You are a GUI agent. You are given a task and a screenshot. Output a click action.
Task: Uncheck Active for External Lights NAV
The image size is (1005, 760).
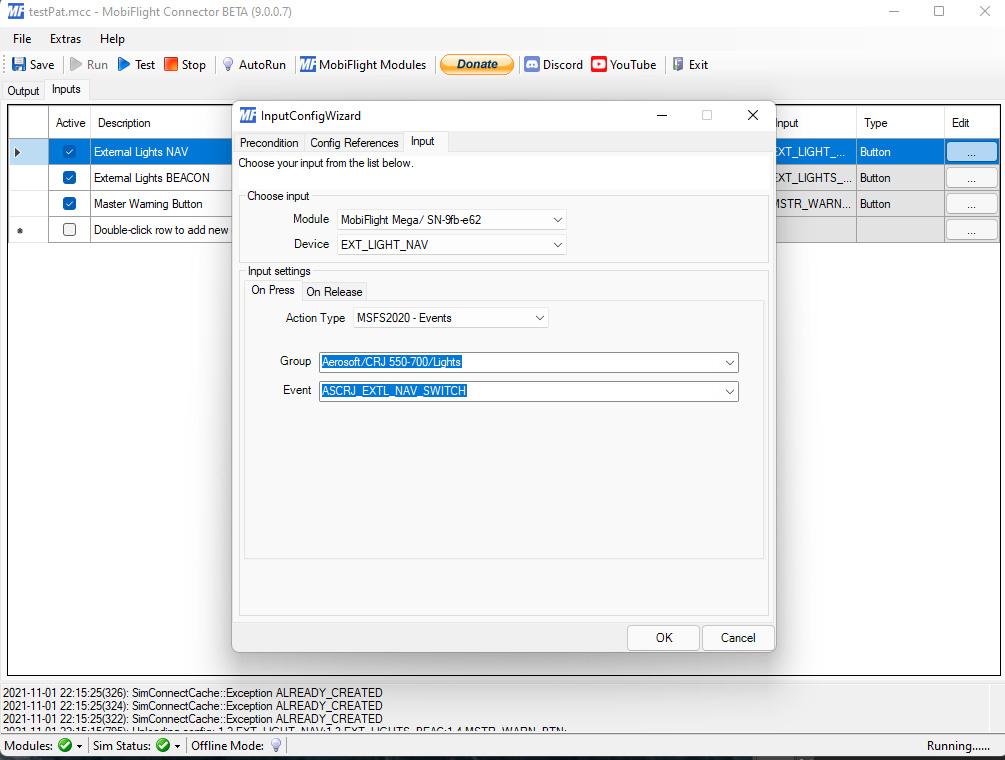point(69,152)
